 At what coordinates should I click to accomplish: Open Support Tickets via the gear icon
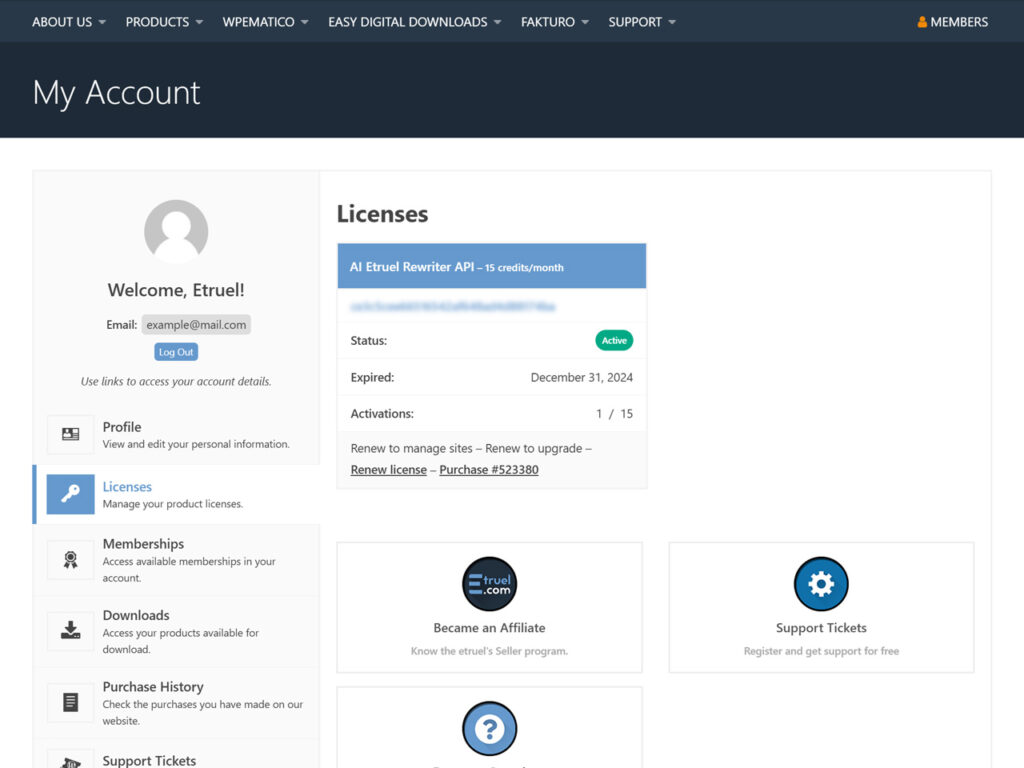820,584
